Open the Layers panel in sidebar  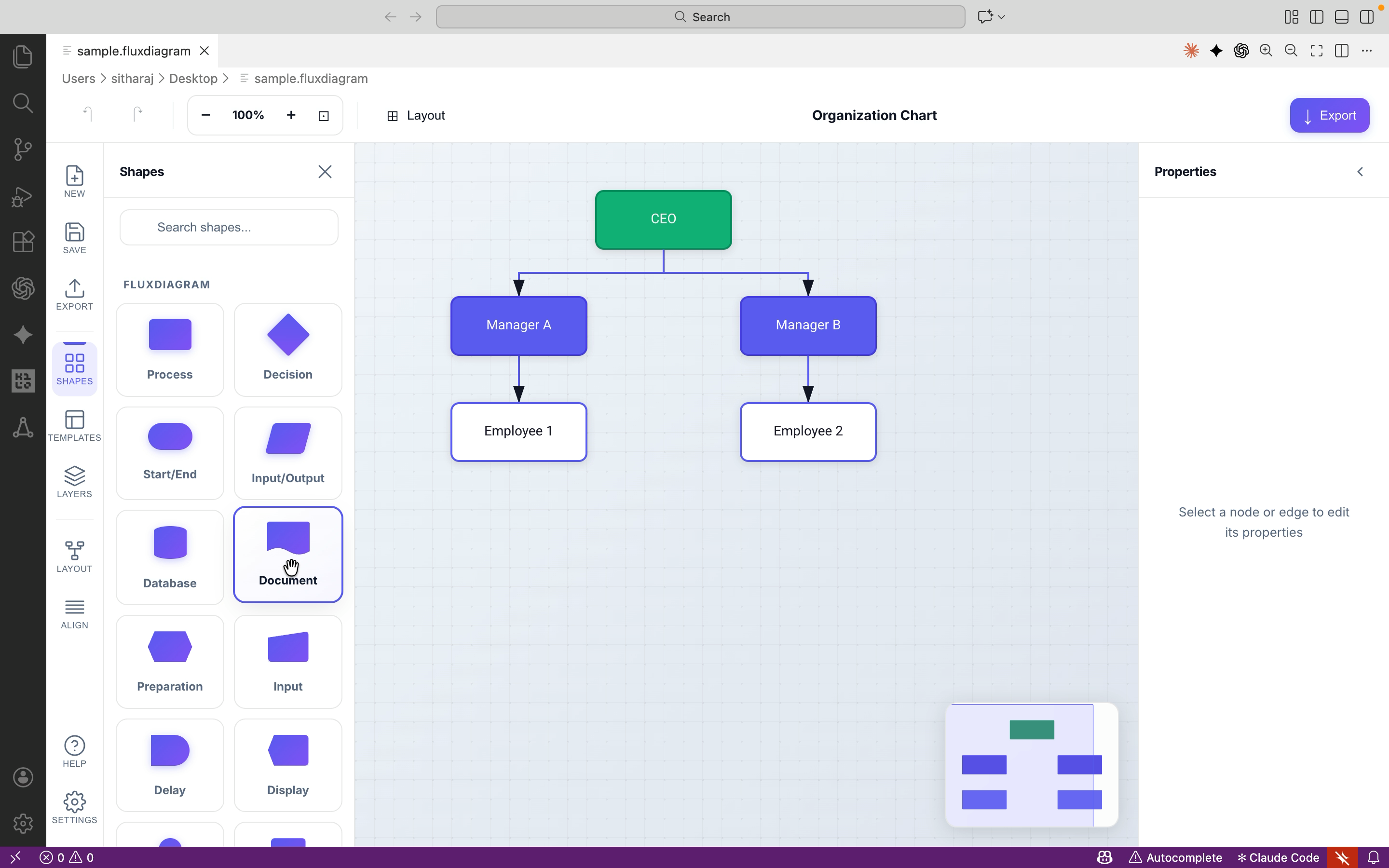click(75, 481)
